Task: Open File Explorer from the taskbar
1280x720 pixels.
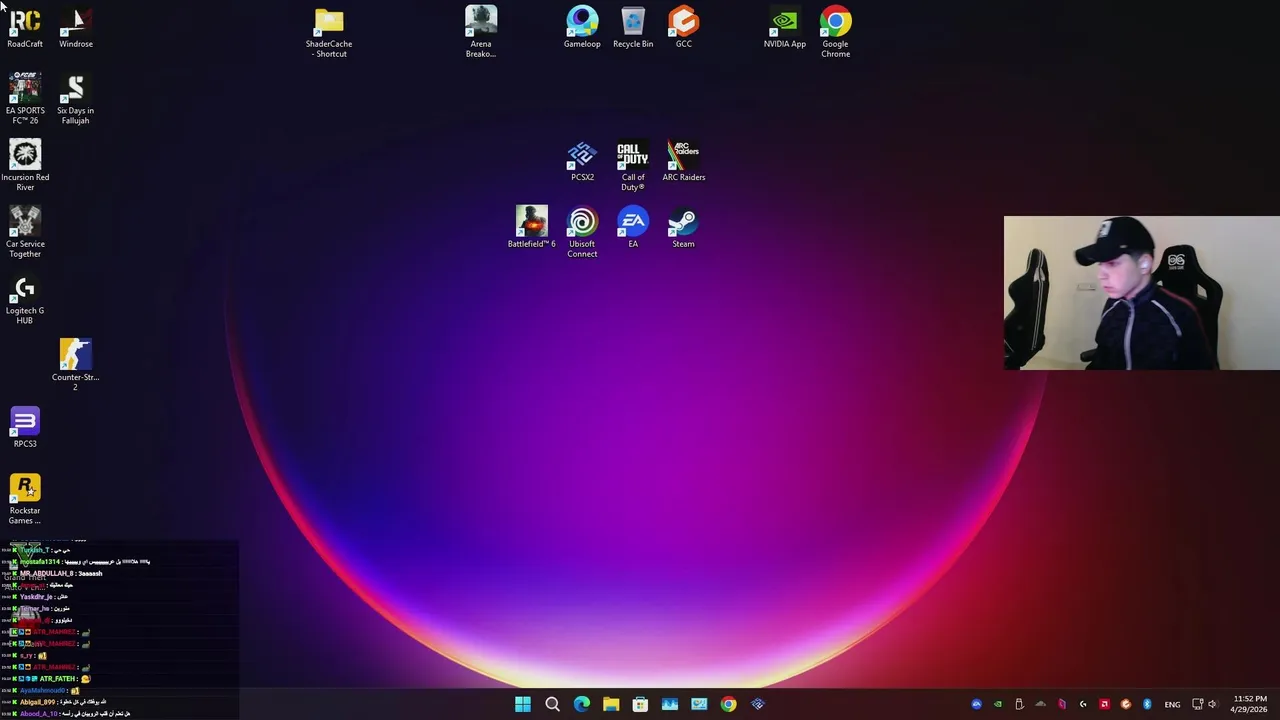Action: tap(611, 704)
